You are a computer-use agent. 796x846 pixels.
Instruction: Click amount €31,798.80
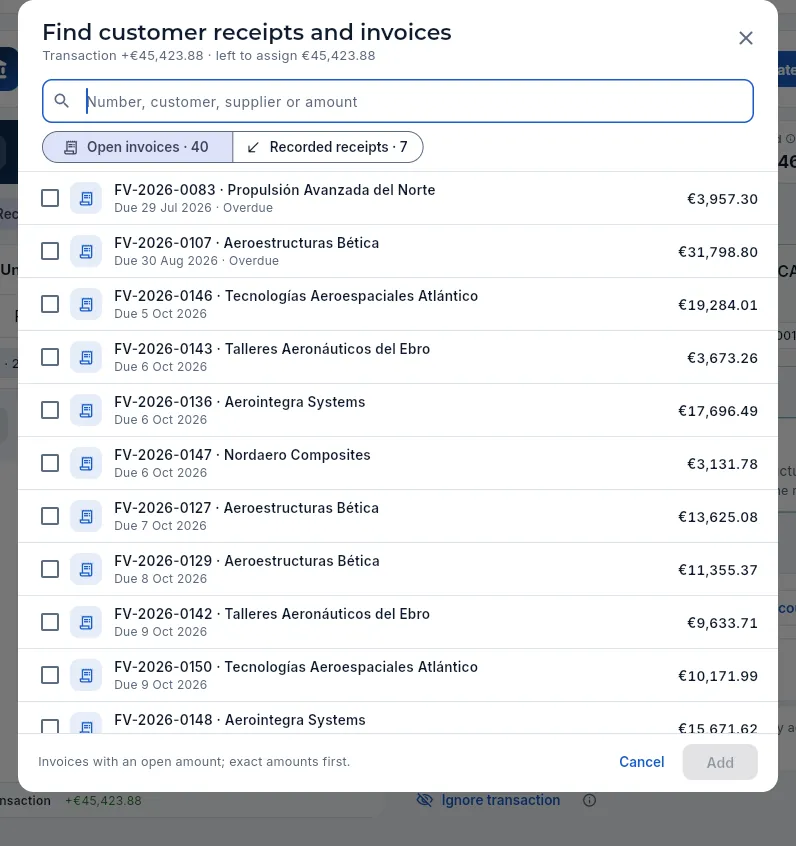click(x=718, y=252)
